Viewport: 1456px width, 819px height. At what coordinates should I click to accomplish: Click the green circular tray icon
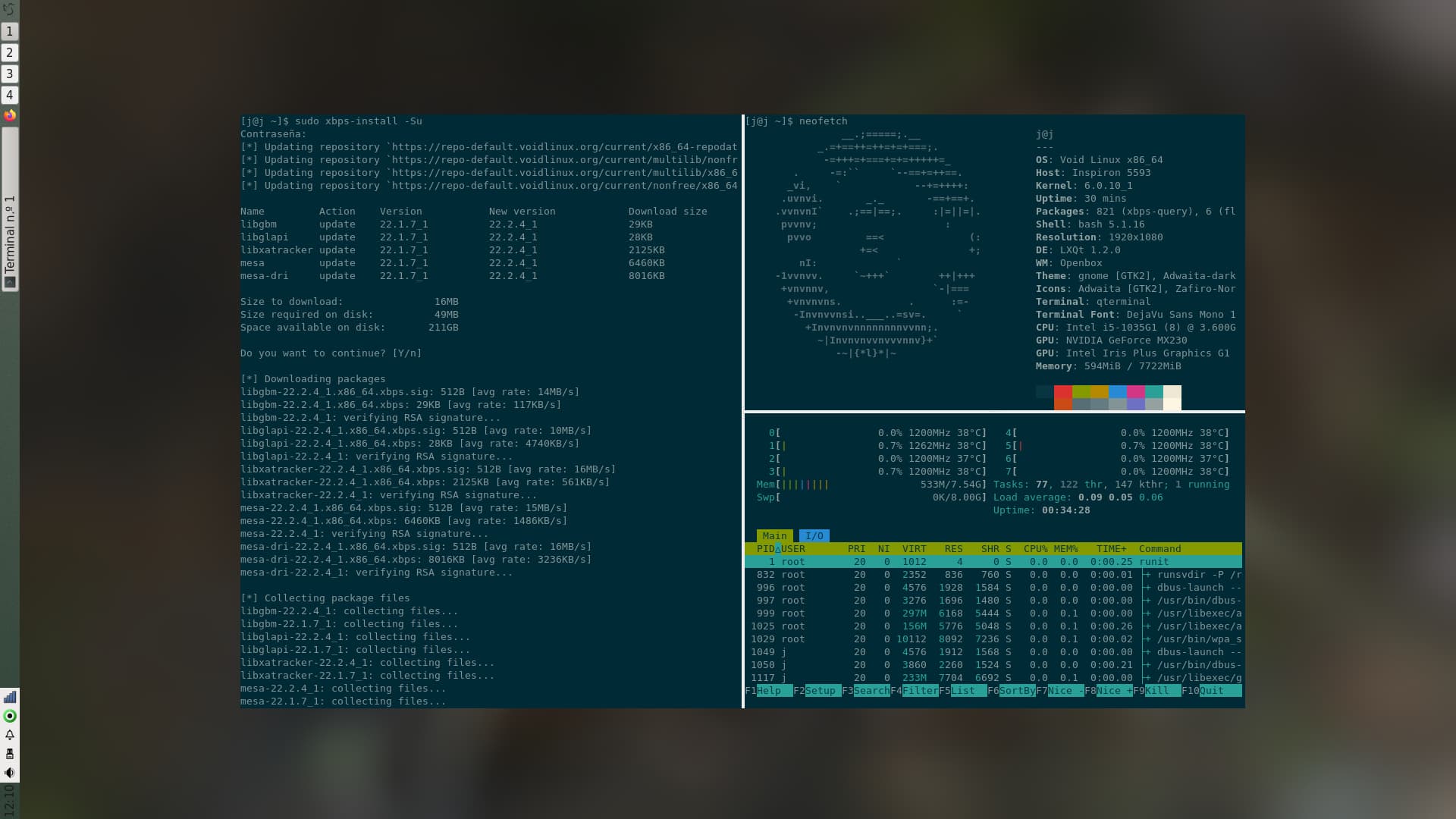point(10,716)
